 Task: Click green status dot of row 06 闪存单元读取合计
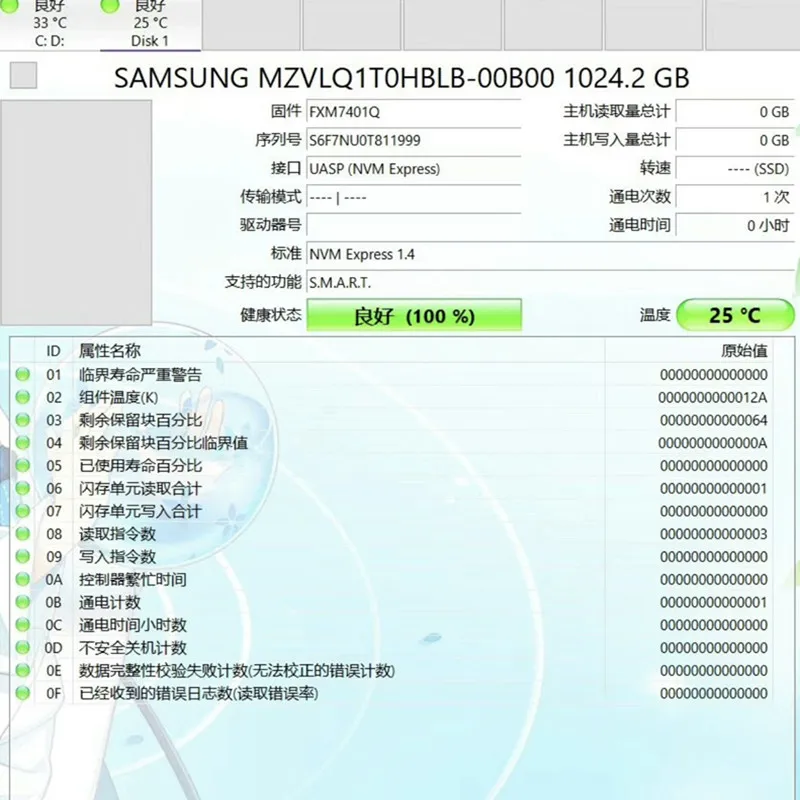click(x=22, y=488)
